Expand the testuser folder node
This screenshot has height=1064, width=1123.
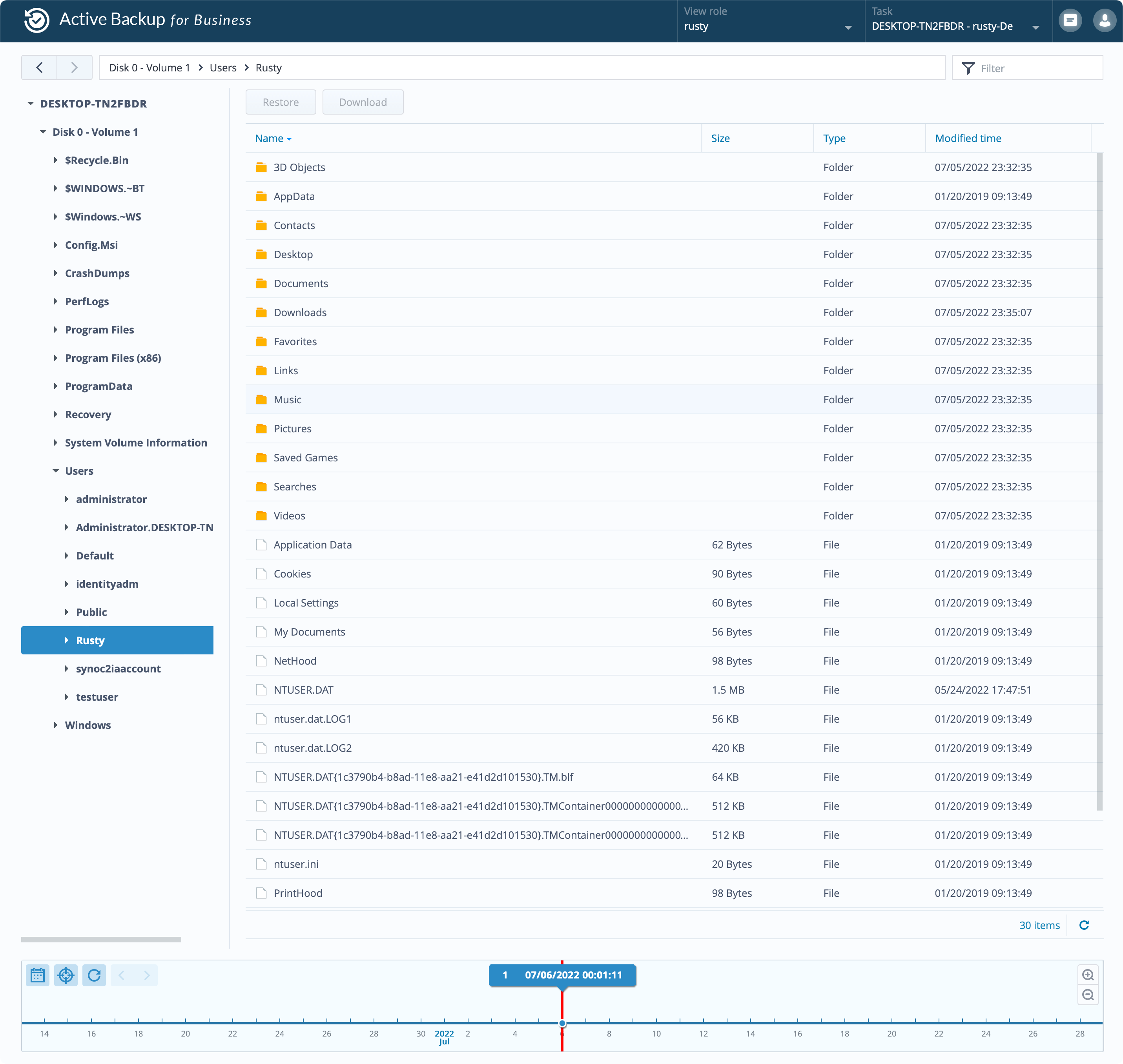[66, 697]
